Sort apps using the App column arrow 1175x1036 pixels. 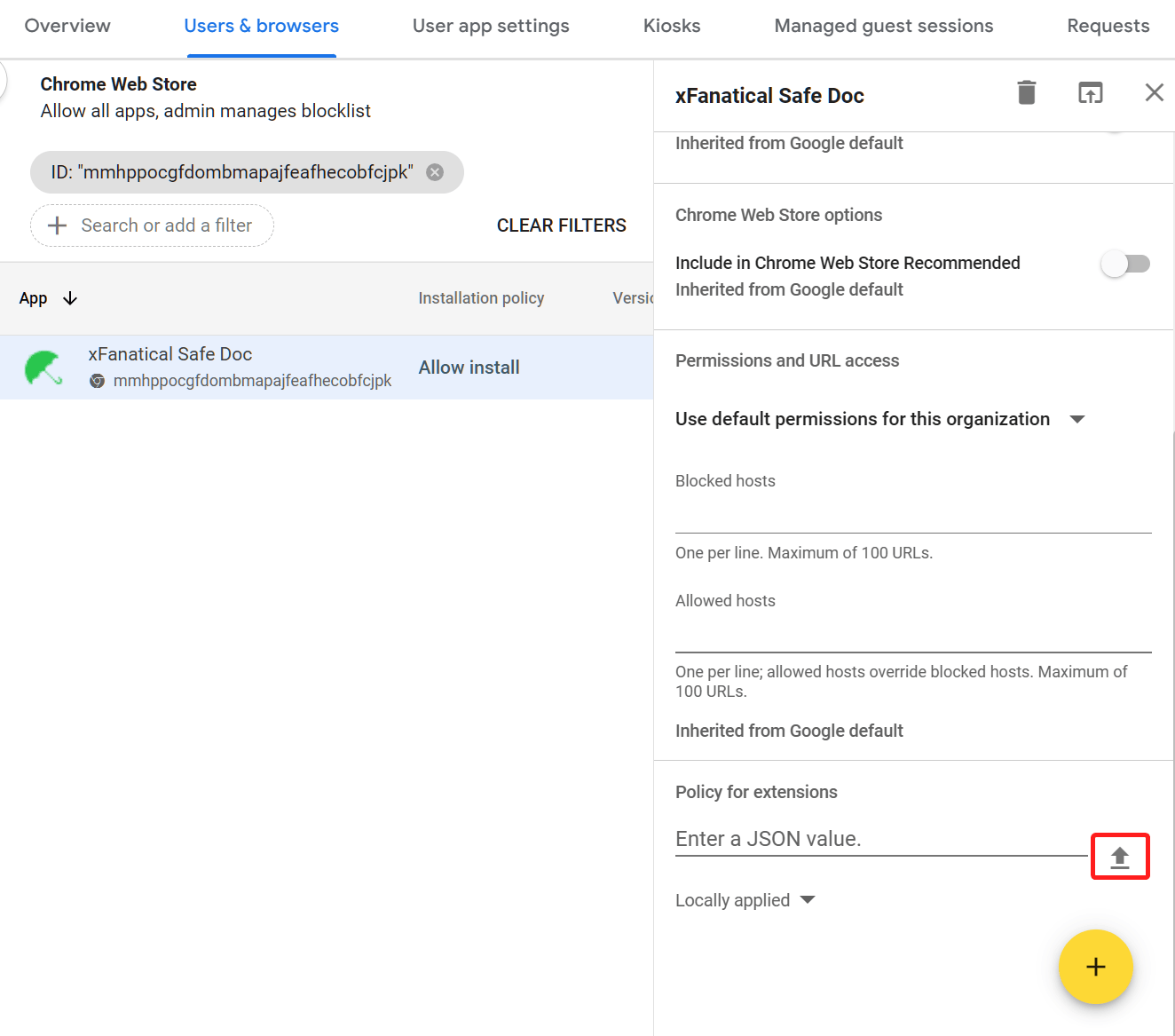tap(70, 298)
